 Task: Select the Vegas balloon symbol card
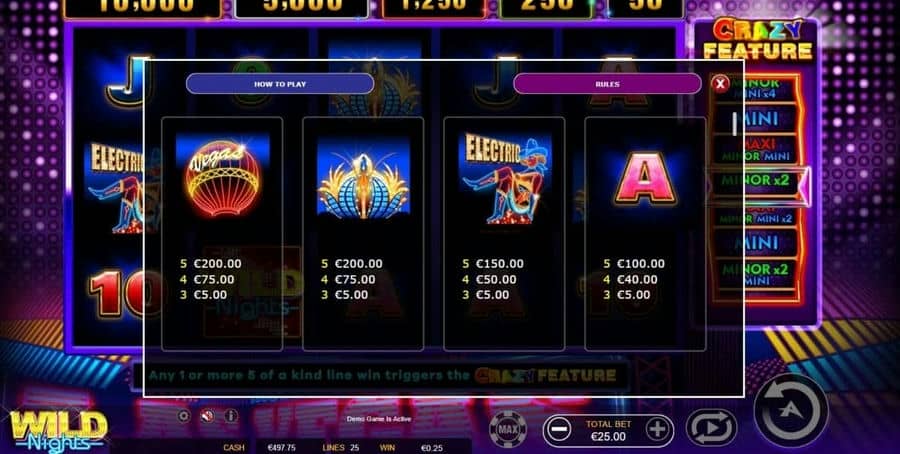click(x=222, y=234)
